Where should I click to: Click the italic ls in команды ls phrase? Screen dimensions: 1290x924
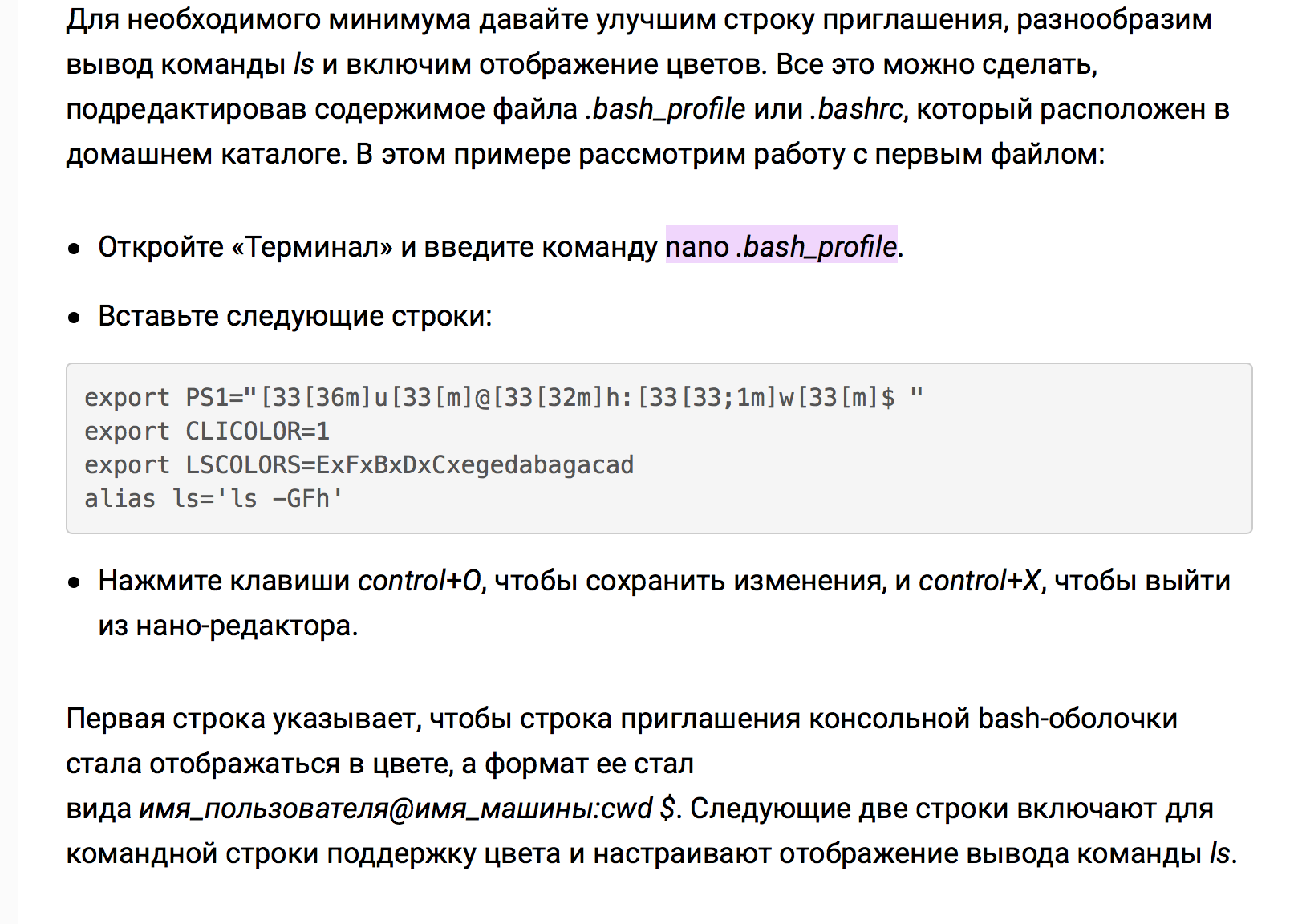click(x=304, y=64)
